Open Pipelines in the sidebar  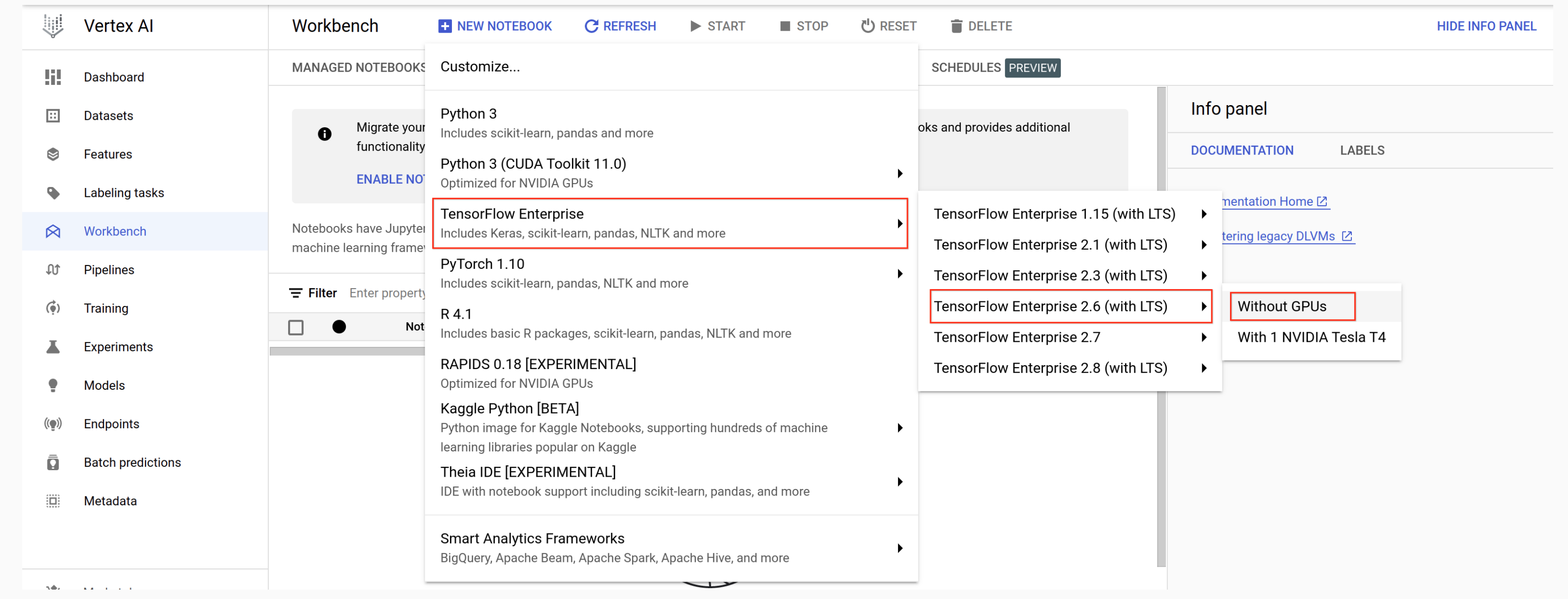[109, 270]
